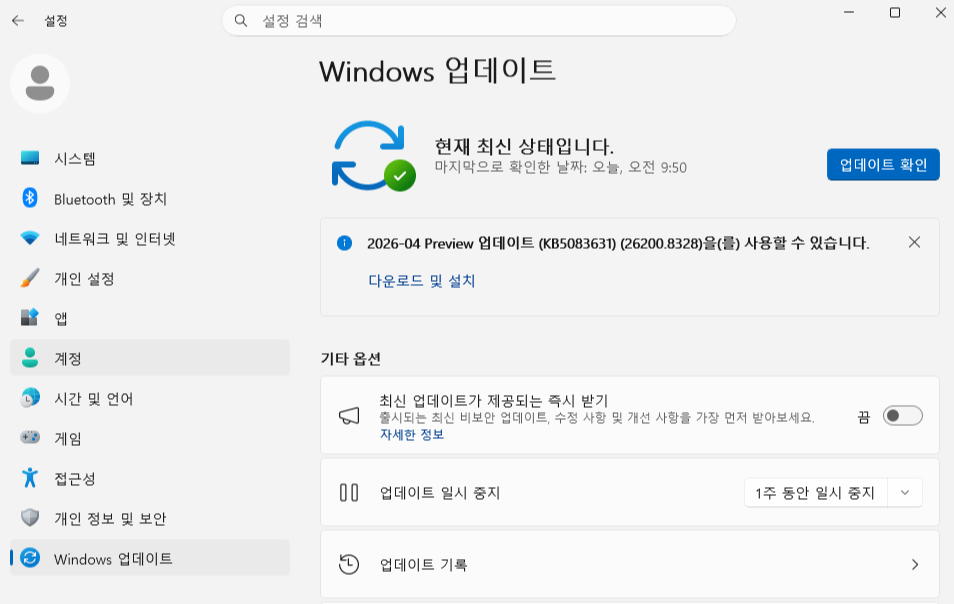Click the pause icon beside 업데이트 일시 중지
The image size is (954, 604).
click(349, 492)
